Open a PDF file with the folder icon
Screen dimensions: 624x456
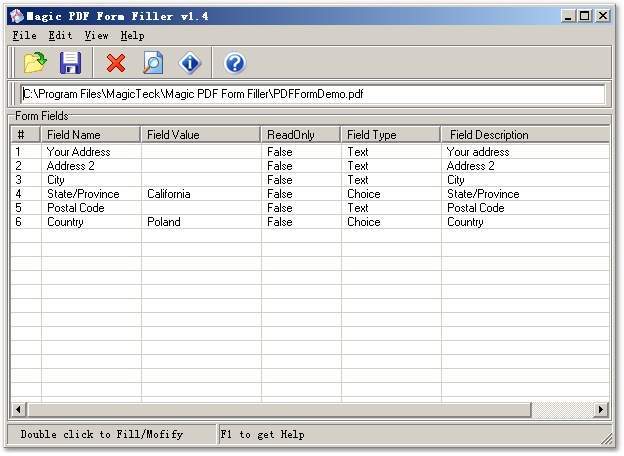(x=35, y=63)
